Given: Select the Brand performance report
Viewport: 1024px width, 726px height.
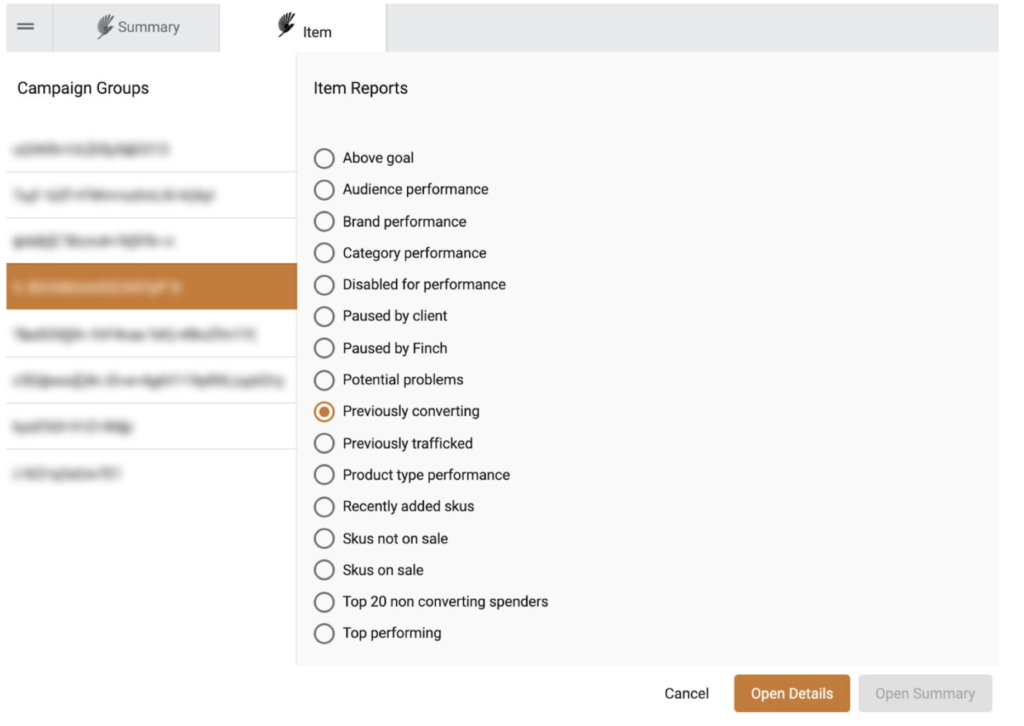Looking at the screenshot, I should point(324,222).
